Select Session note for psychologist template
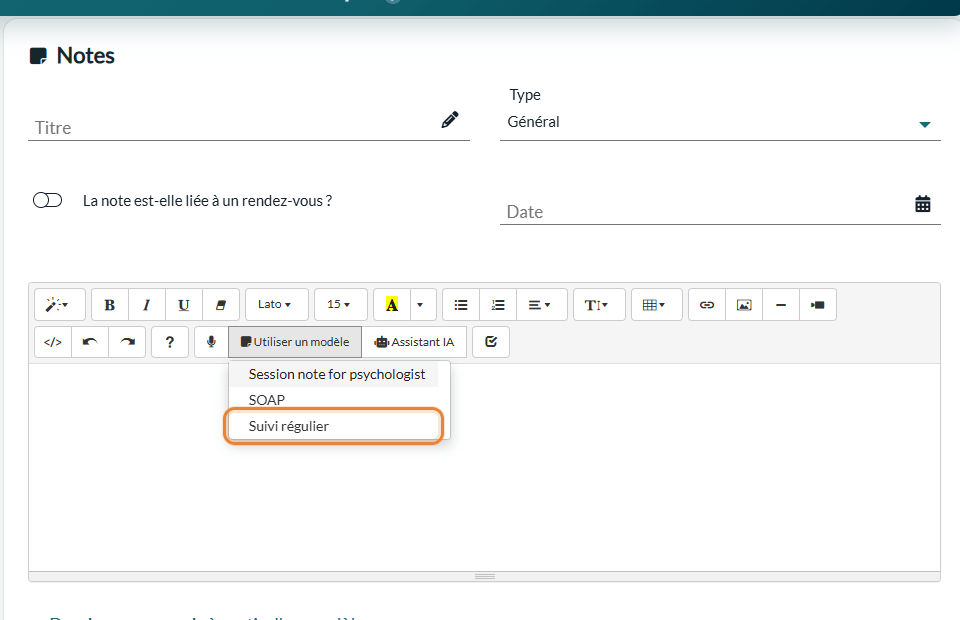 coord(334,375)
